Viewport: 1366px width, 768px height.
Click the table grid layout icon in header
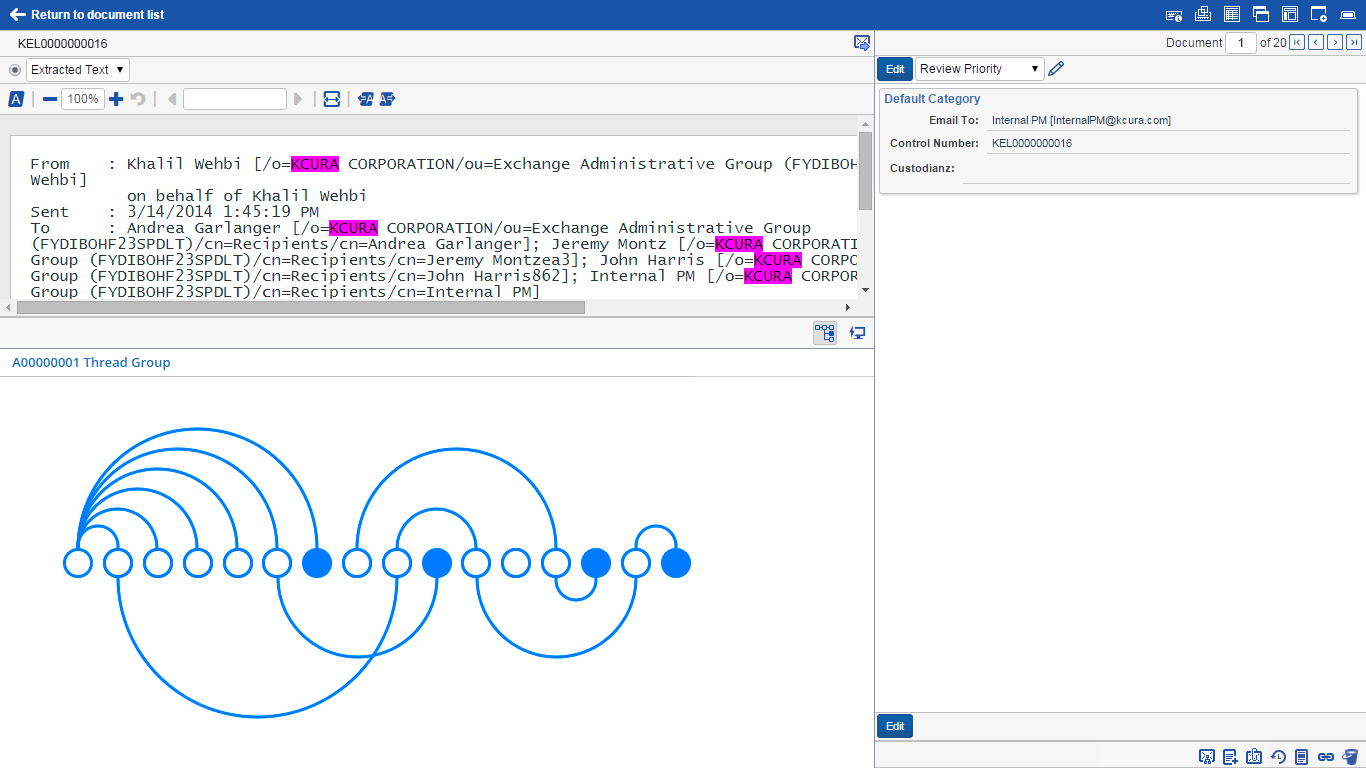click(1232, 14)
